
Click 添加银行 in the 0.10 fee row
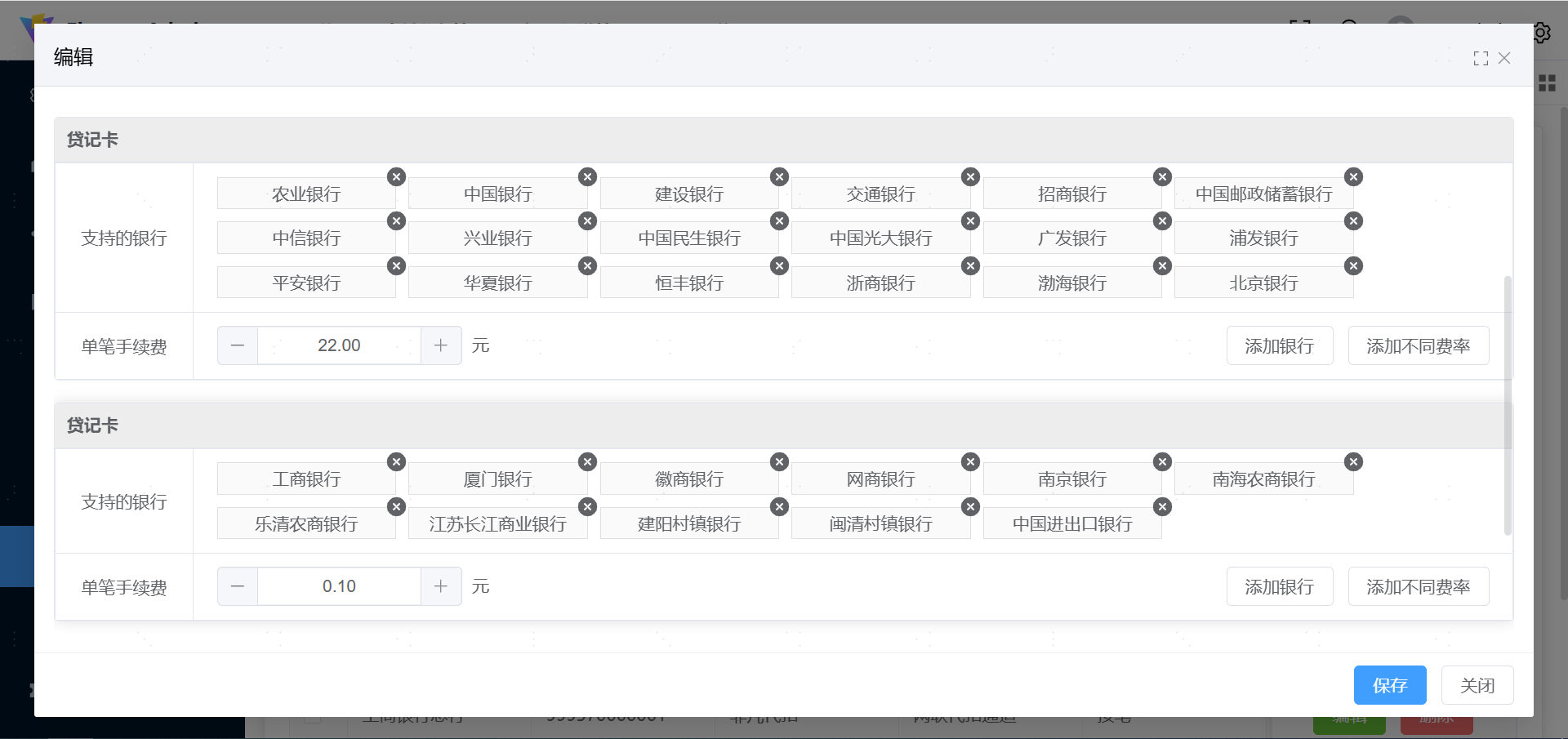(x=1280, y=586)
